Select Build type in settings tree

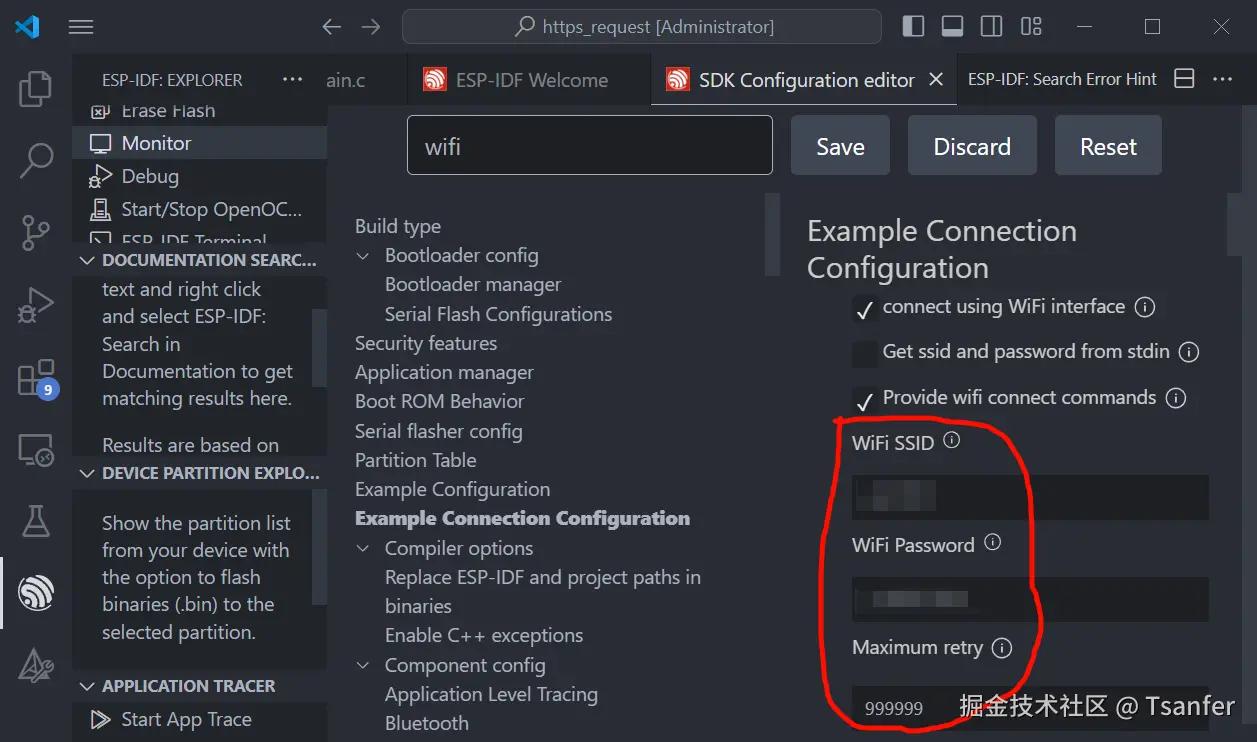pyautogui.click(x=398, y=226)
